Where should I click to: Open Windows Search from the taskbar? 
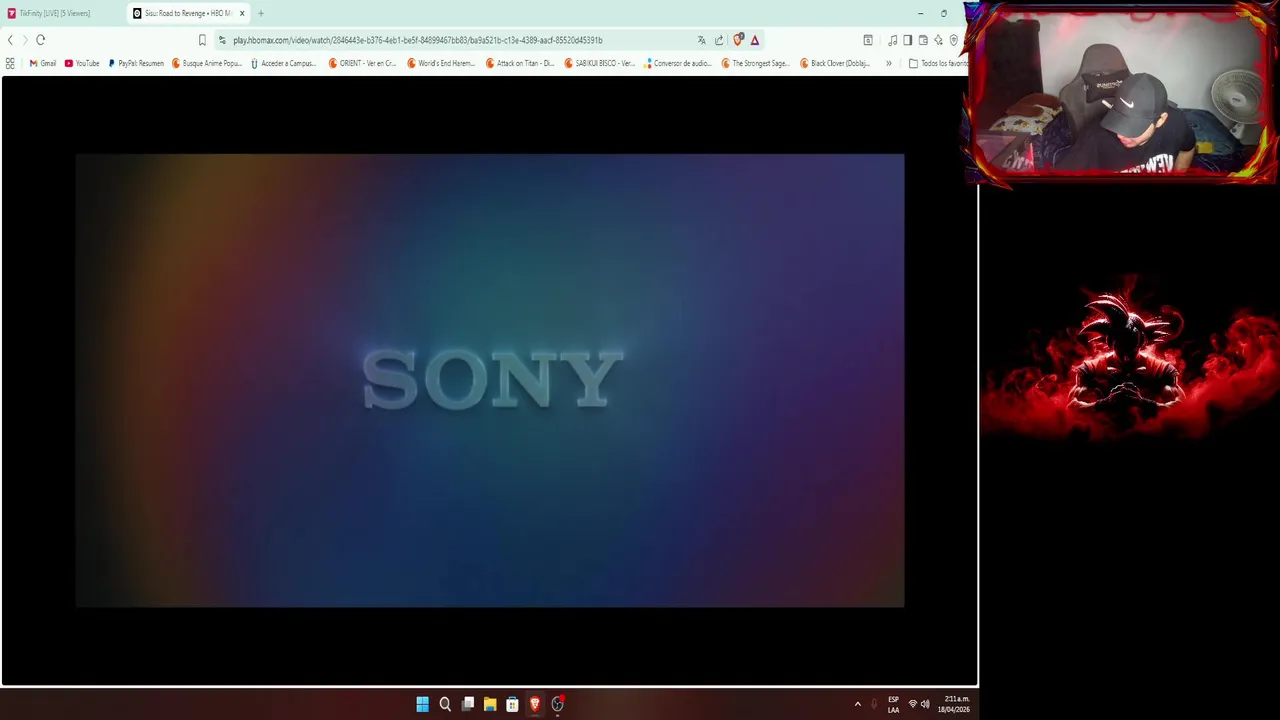point(445,704)
